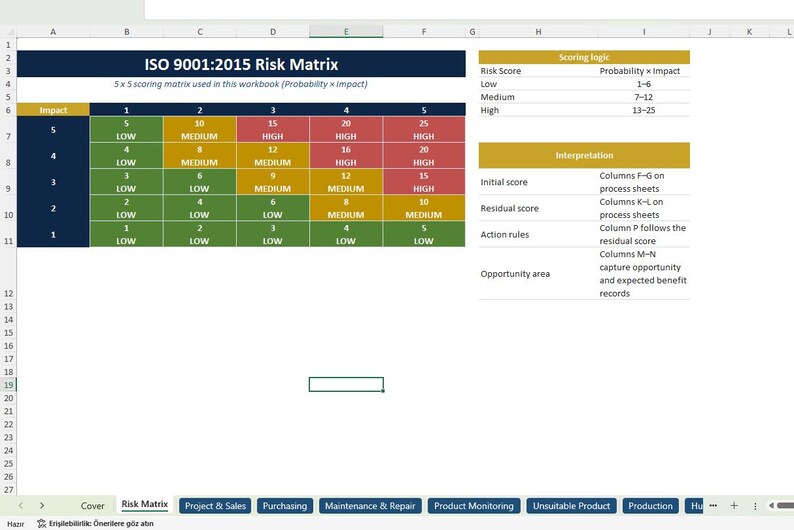This screenshot has width=794, height=530.
Task: Click the 'Residual score' label cell
Action: pos(538,208)
